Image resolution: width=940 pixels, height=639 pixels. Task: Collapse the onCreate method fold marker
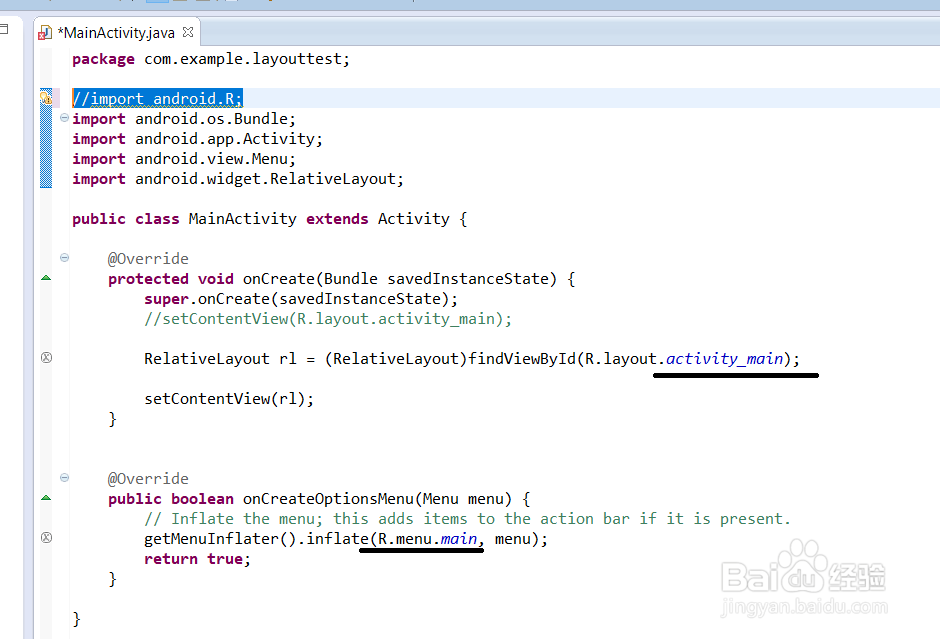(x=64, y=258)
